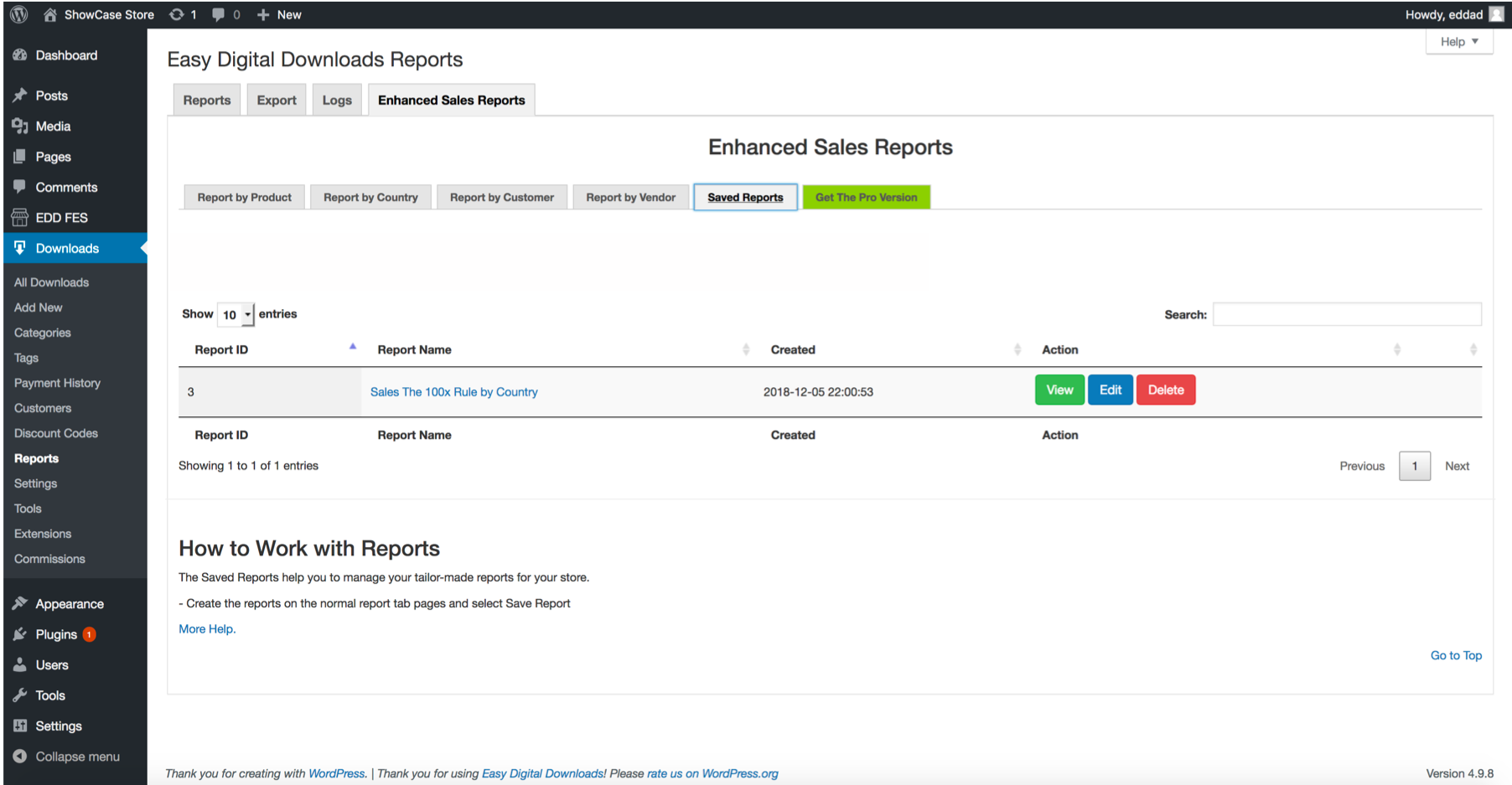Image resolution: width=1512 pixels, height=785 pixels.
Task: Open Report by Customer tab
Action: pyautogui.click(x=502, y=198)
